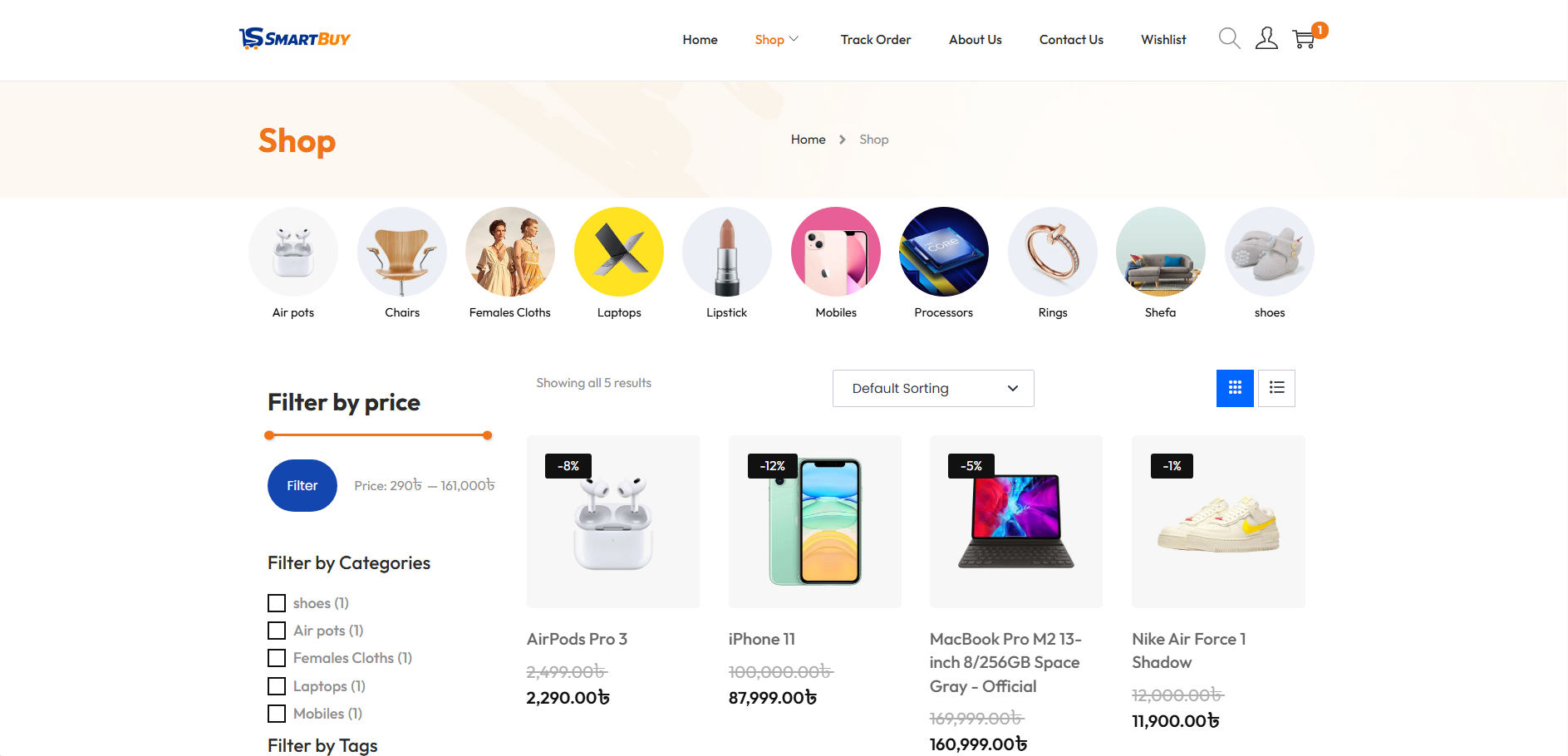Image resolution: width=1568 pixels, height=756 pixels.
Task: Apply the blue price Filter button
Action: pos(302,485)
